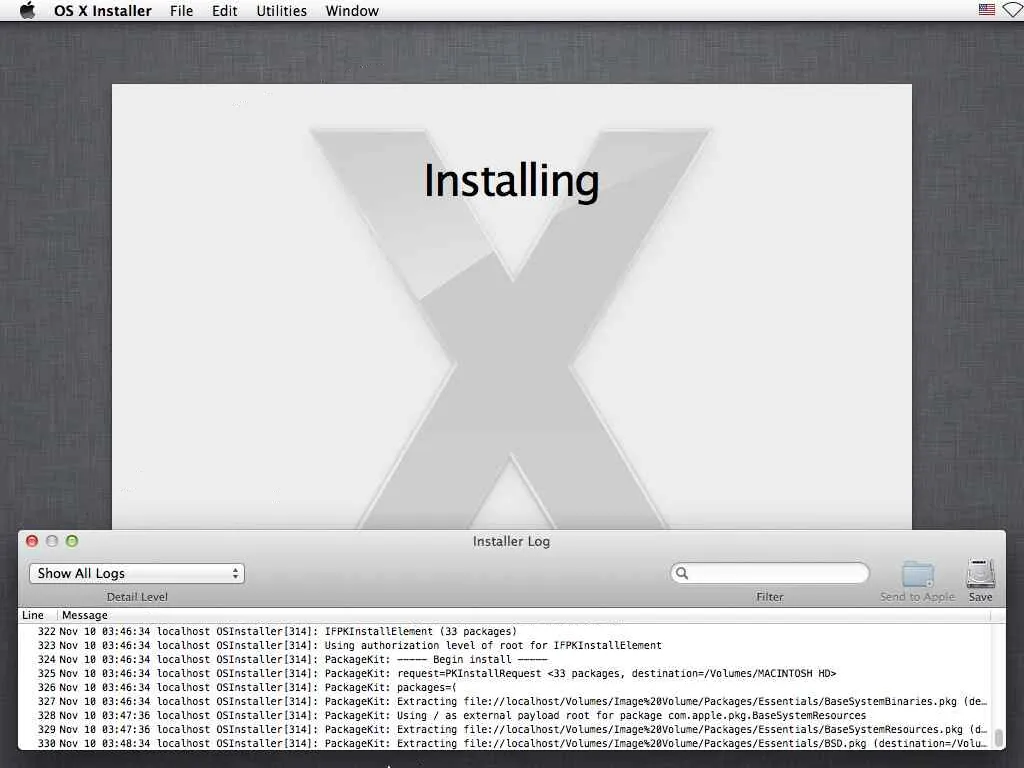Click the Wi-Fi status icon in menu bar
The image size is (1024, 768).
pos(1014,10)
